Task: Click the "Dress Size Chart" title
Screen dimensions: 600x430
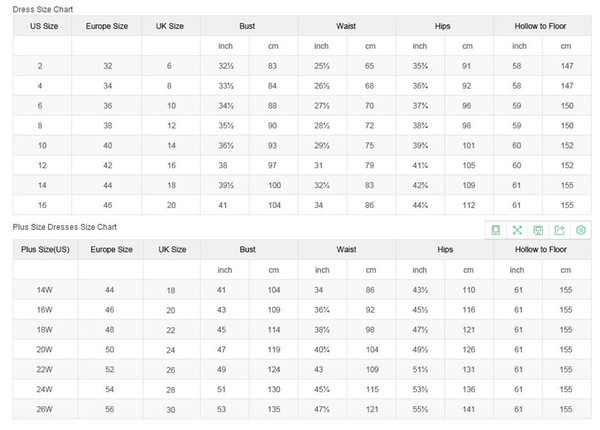Action: click(x=41, y=8)
